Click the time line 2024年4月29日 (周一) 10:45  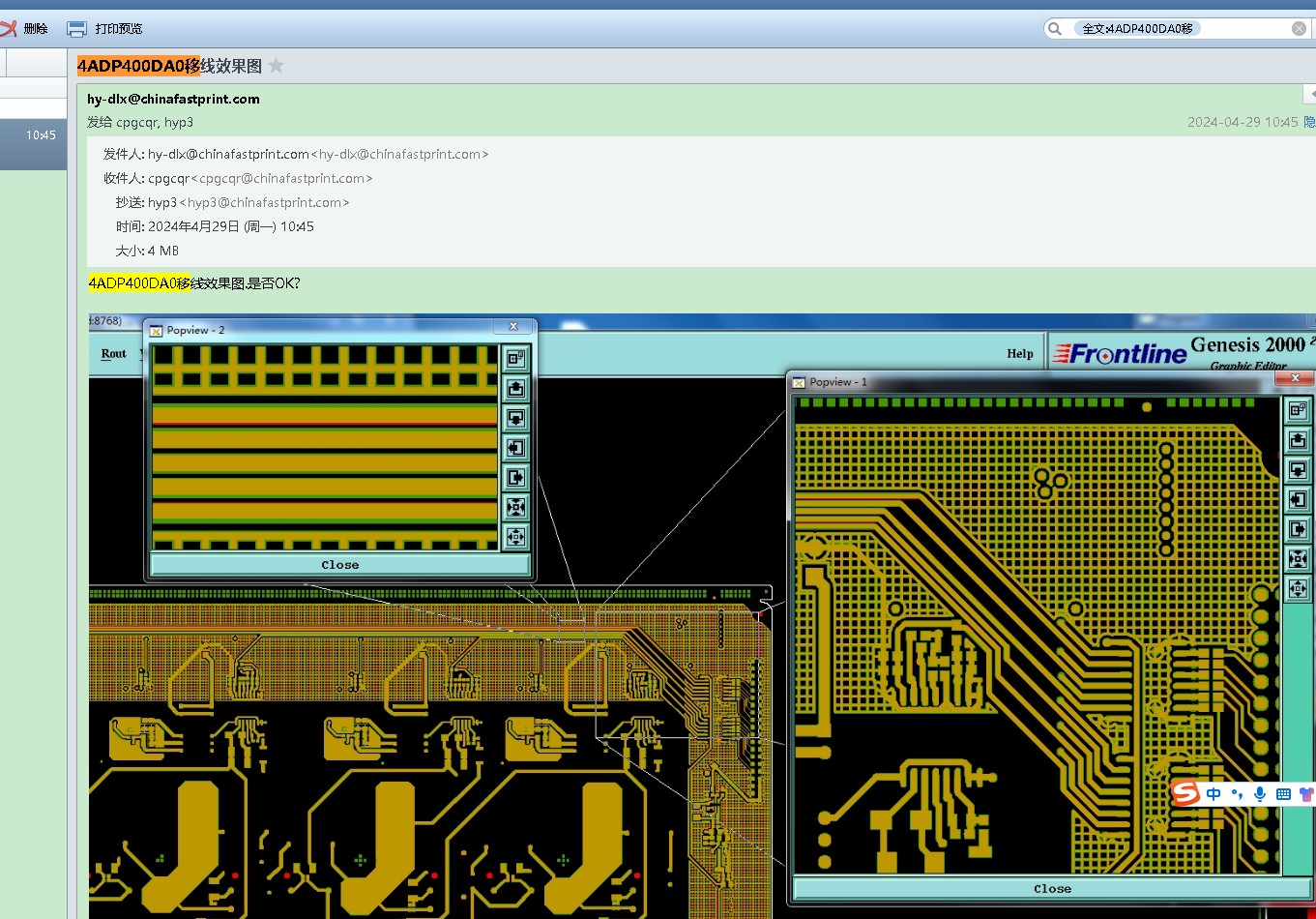coord(231,226)
